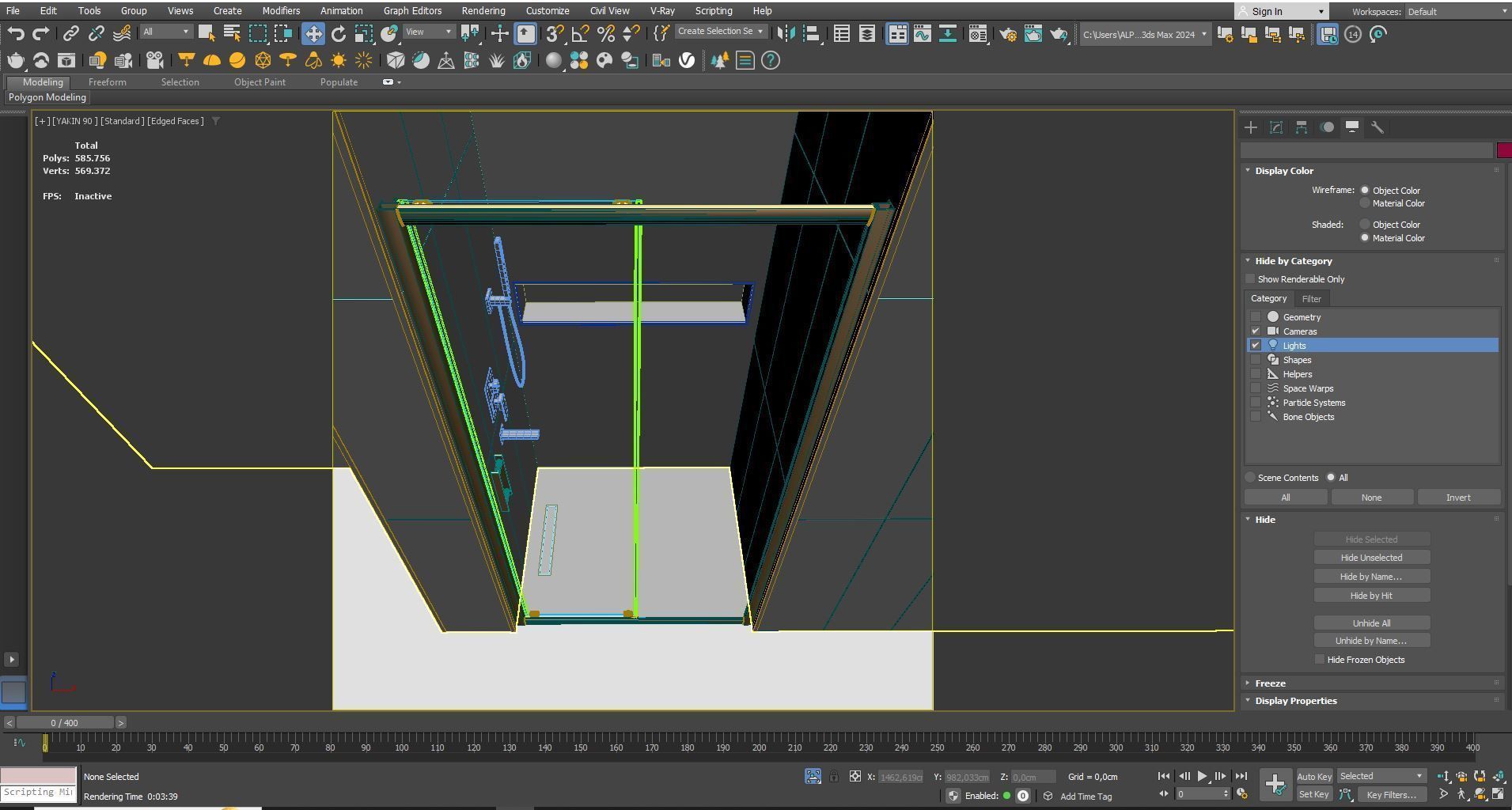1512x810 pixels.
Task: Open the V-Ray menu
Action: click(662, 11)
